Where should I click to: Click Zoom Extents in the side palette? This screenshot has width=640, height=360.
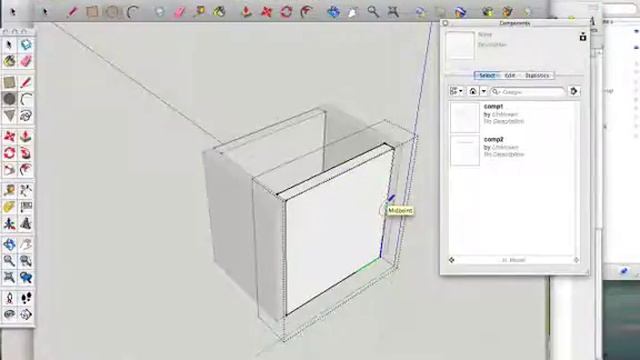point(9,277)
